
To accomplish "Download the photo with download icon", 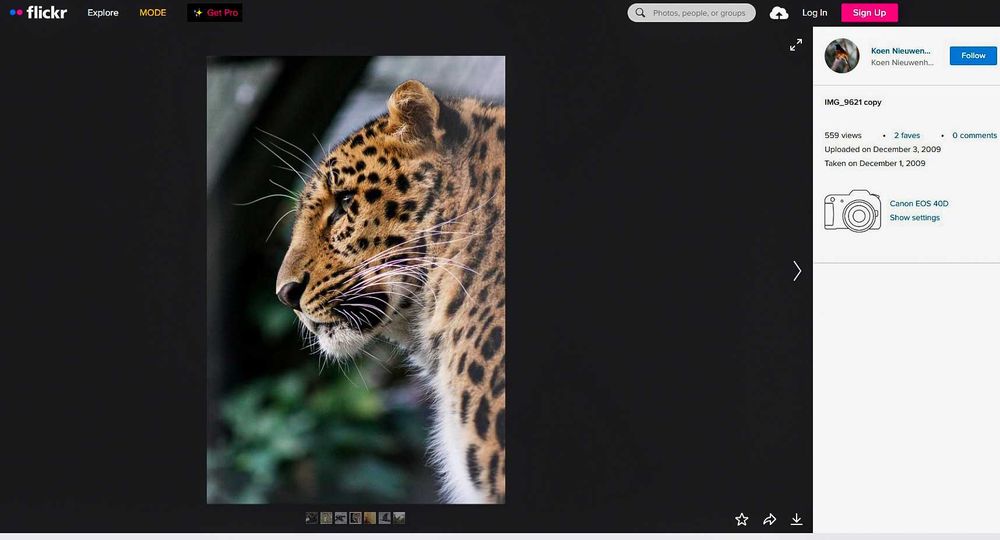I will point(797,520).
